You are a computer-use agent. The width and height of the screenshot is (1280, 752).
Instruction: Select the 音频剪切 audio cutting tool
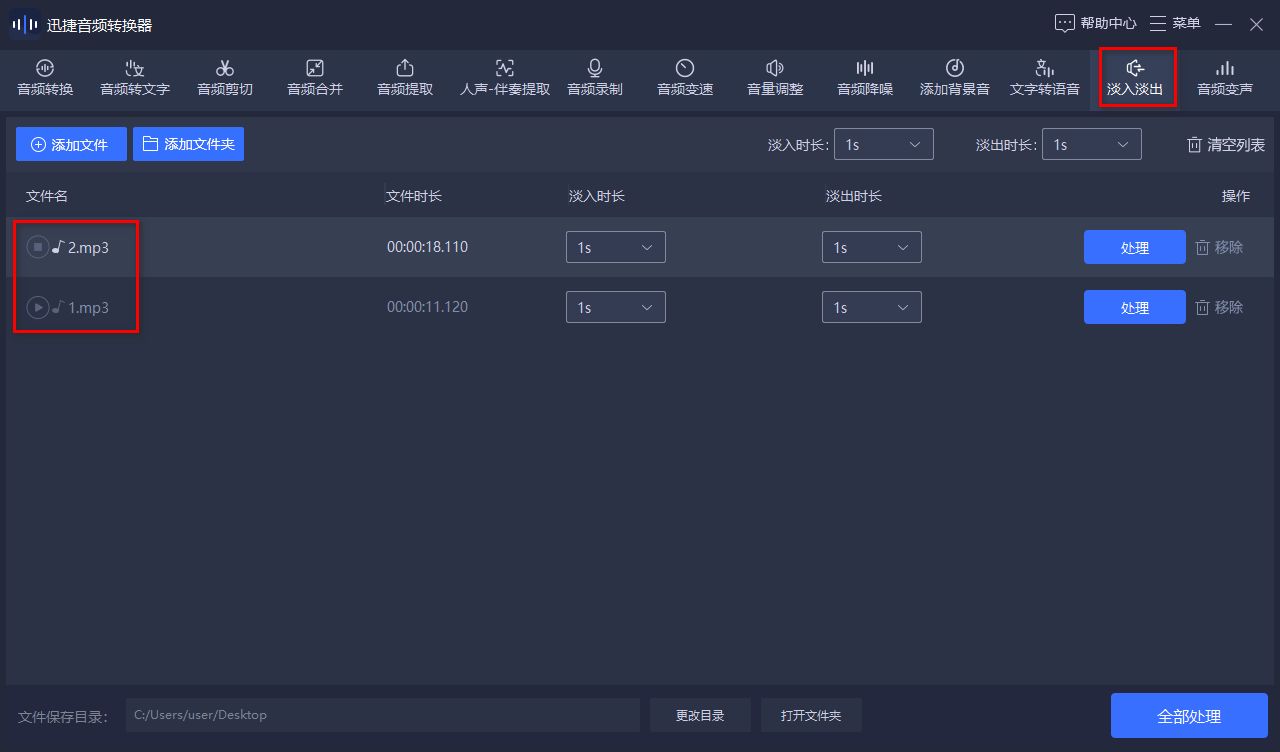(x=225, y=78)
